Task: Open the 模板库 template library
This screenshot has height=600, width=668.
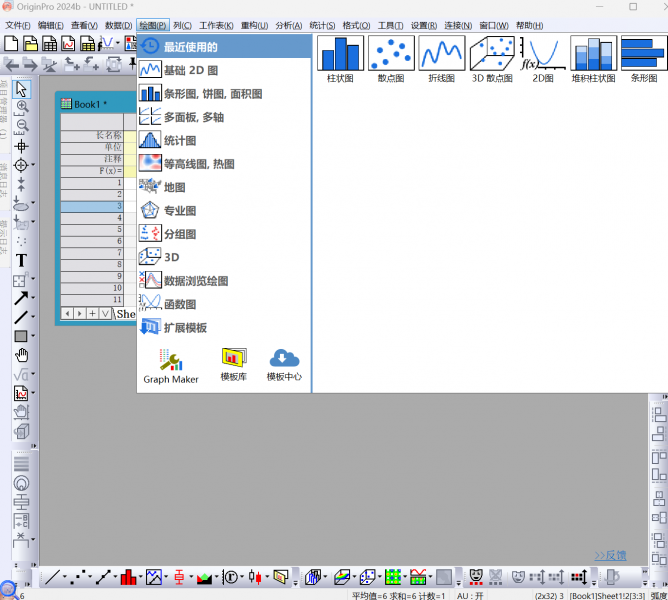Action: (x=233, y=365)
